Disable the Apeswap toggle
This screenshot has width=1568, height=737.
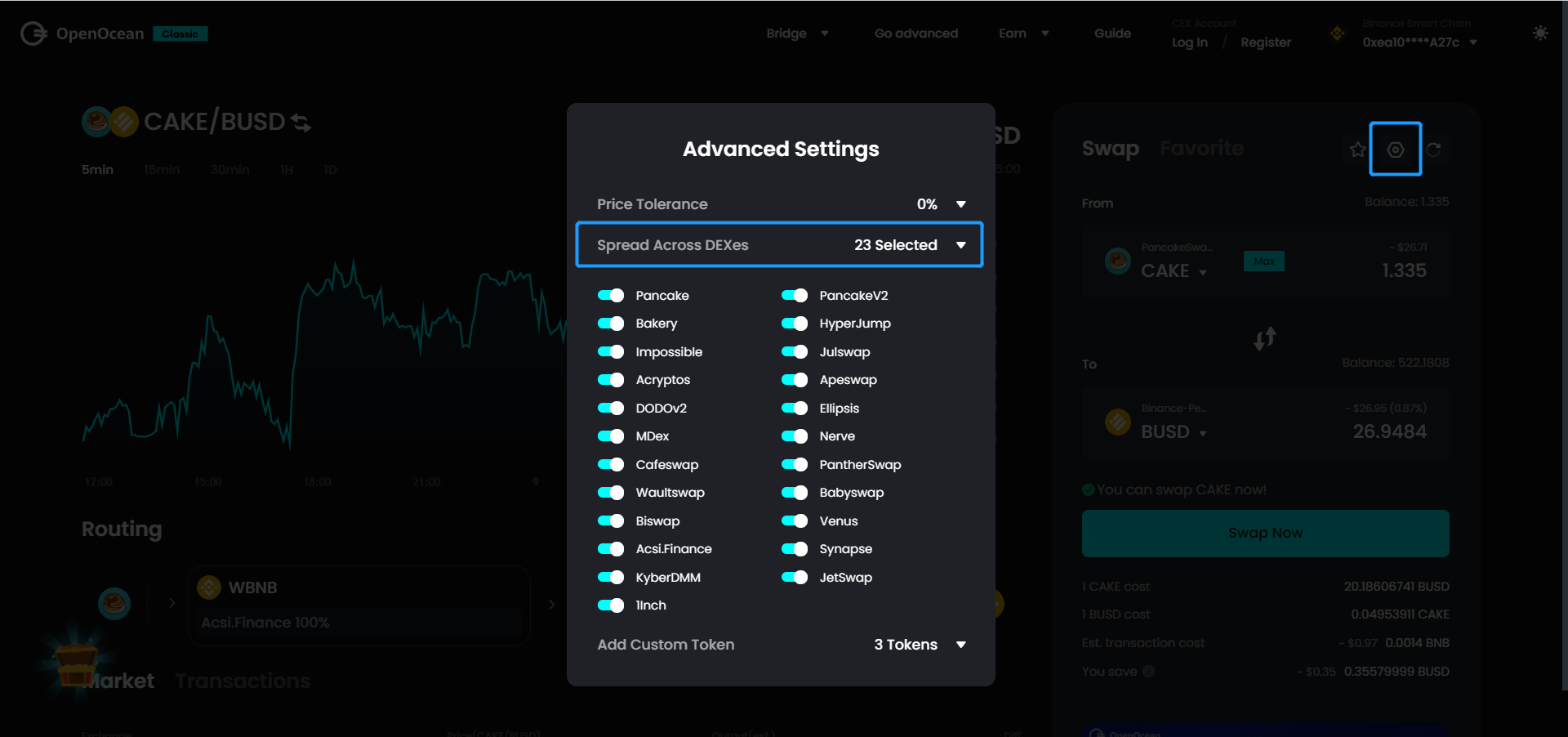(795, 380)
